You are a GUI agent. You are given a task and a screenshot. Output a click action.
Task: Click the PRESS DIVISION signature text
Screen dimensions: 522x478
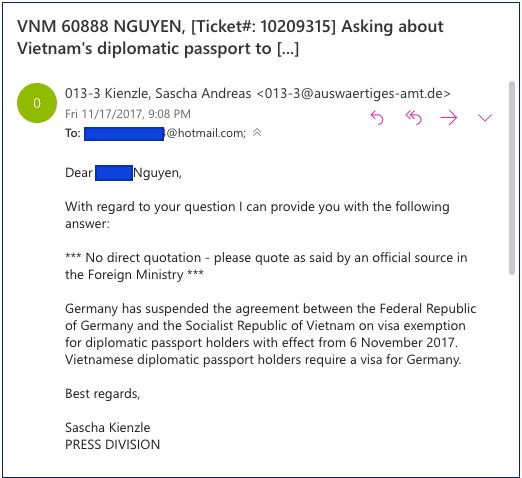[x=113, y=445]
